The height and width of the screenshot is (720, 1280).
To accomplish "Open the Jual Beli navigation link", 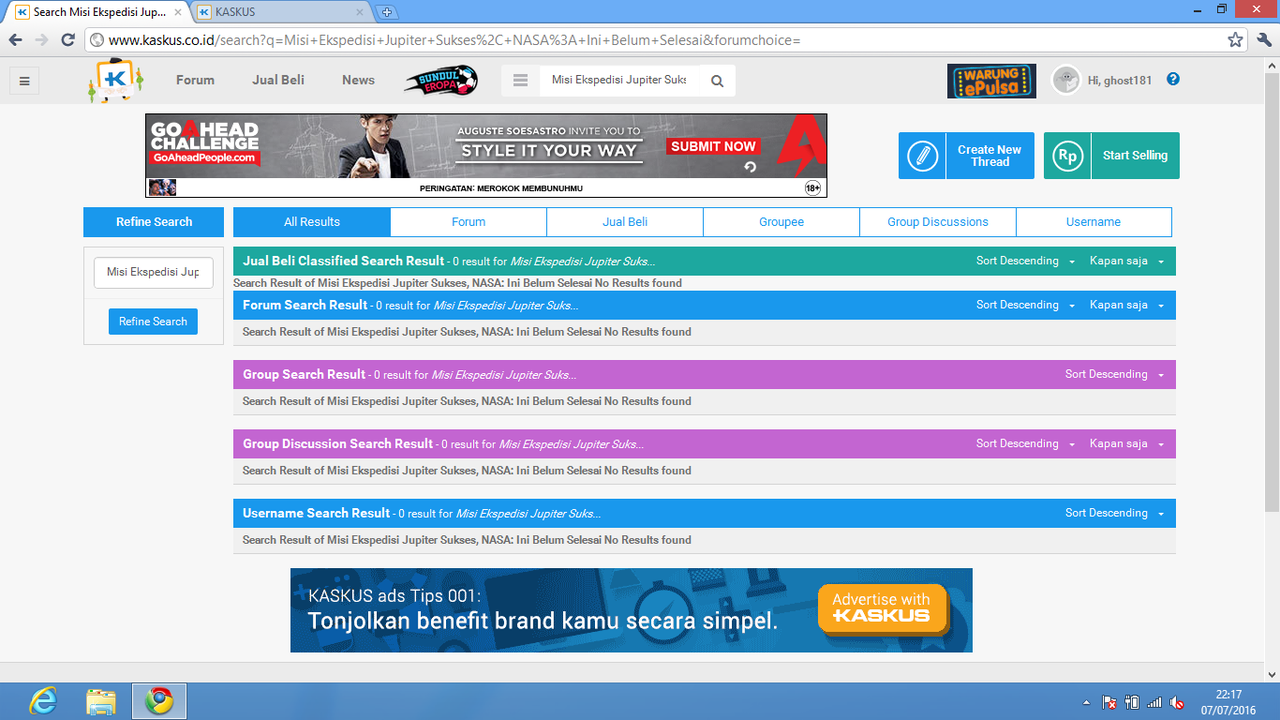I will [x=278, y=80].
